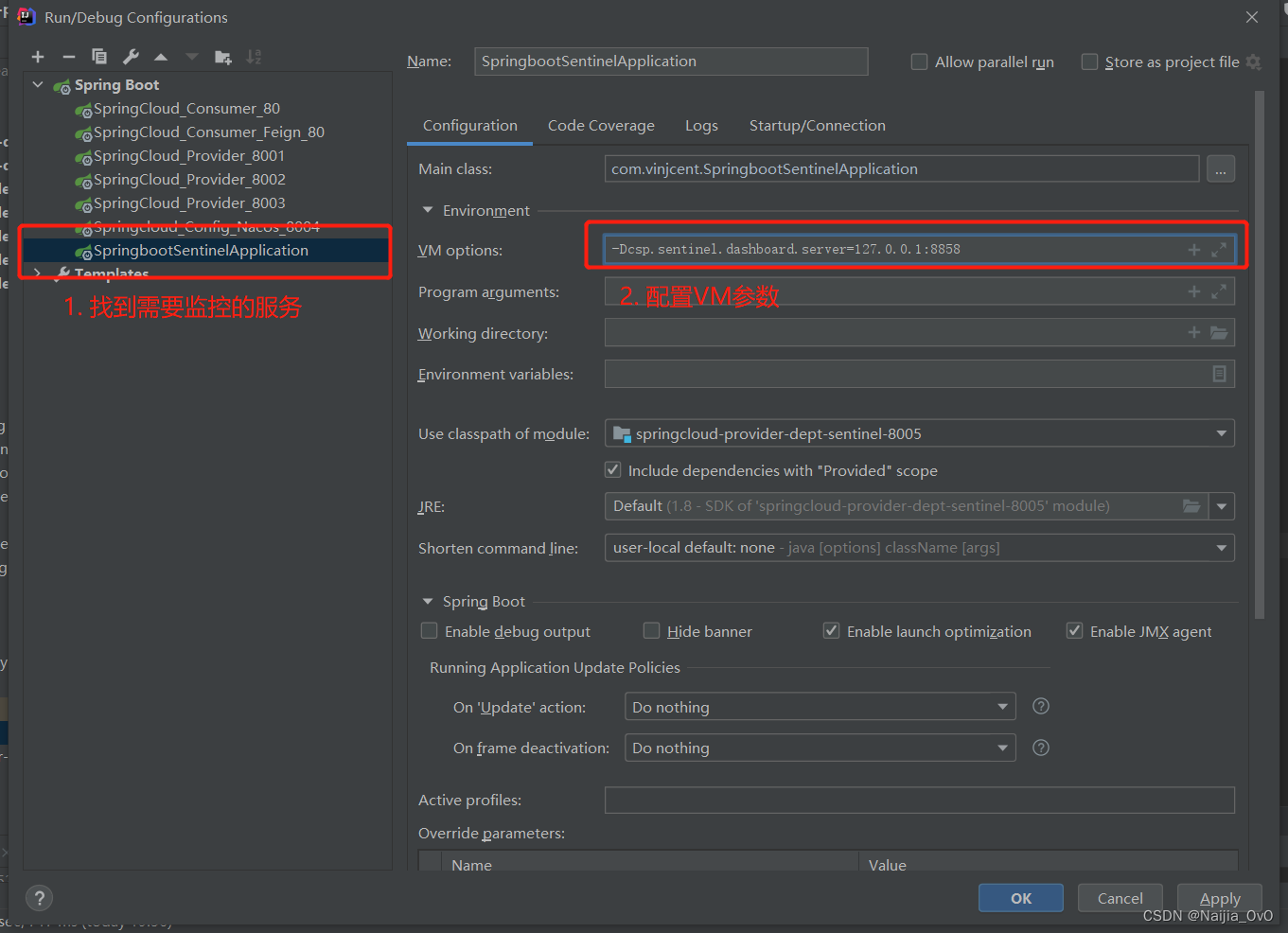Screen dimensions: 1288x933
Task: Switch to Configuration tab
Action: pyautogui.click(x=470, y=126)
